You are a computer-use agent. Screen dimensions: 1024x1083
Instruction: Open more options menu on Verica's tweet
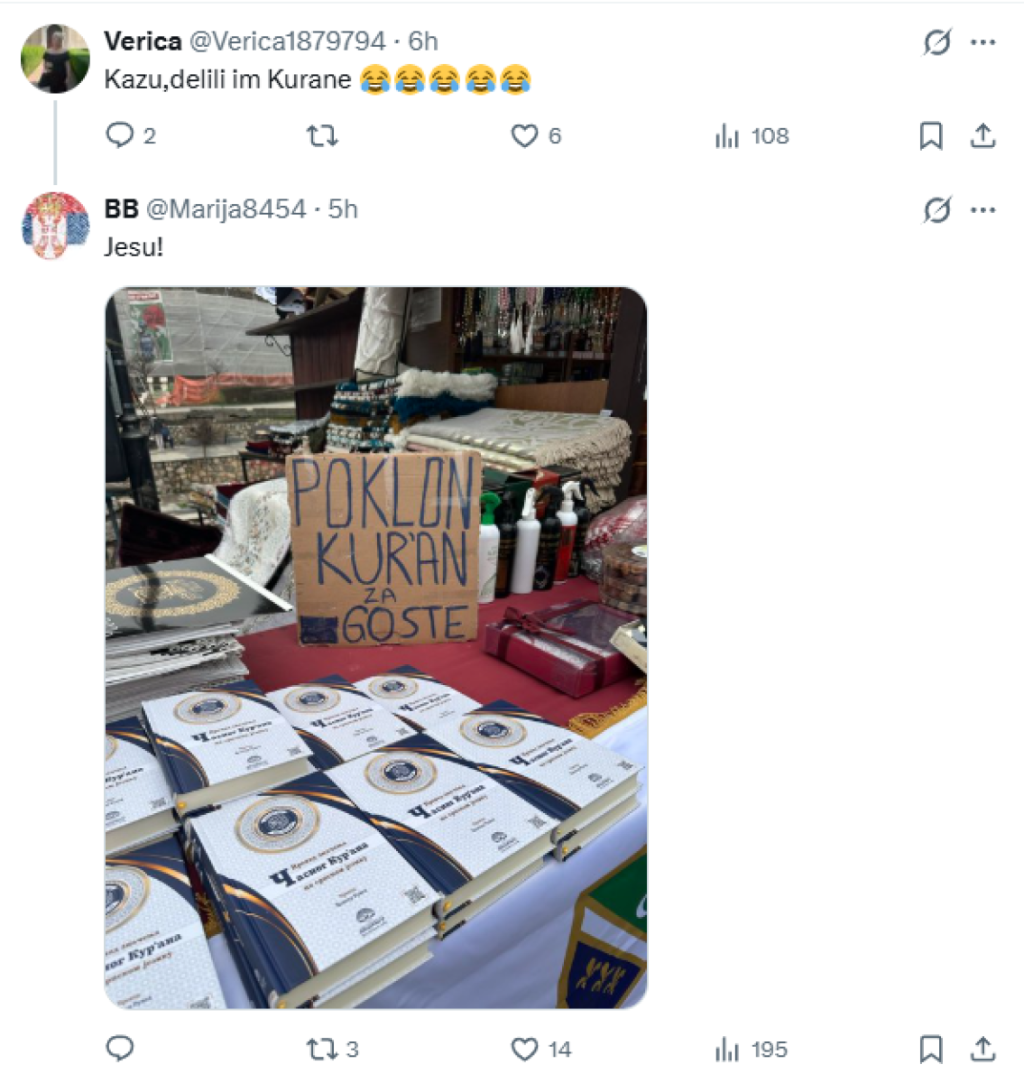pyautogui.click(x=983, y=41)
